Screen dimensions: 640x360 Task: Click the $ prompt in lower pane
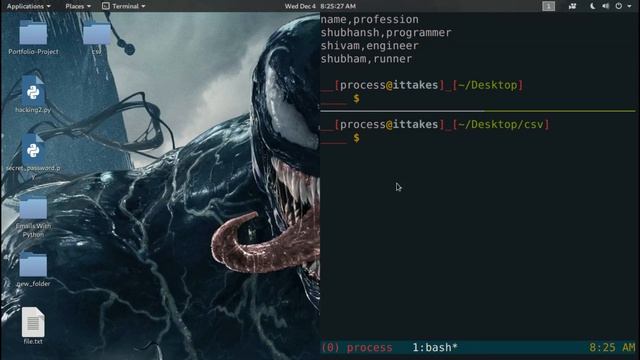click(357, 138)
